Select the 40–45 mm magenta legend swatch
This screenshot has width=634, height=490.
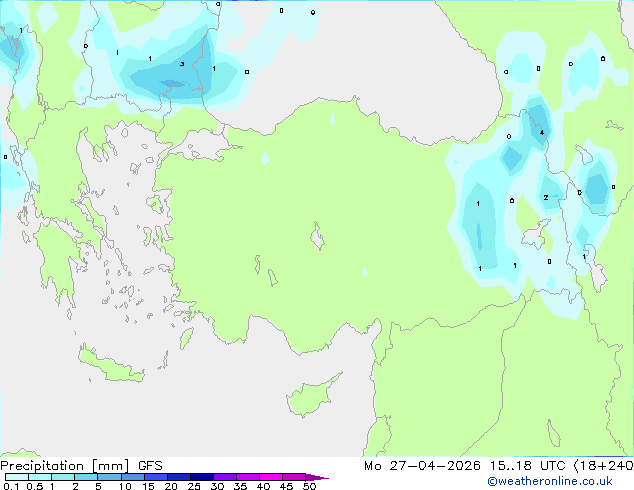click(x=271, y=477)
